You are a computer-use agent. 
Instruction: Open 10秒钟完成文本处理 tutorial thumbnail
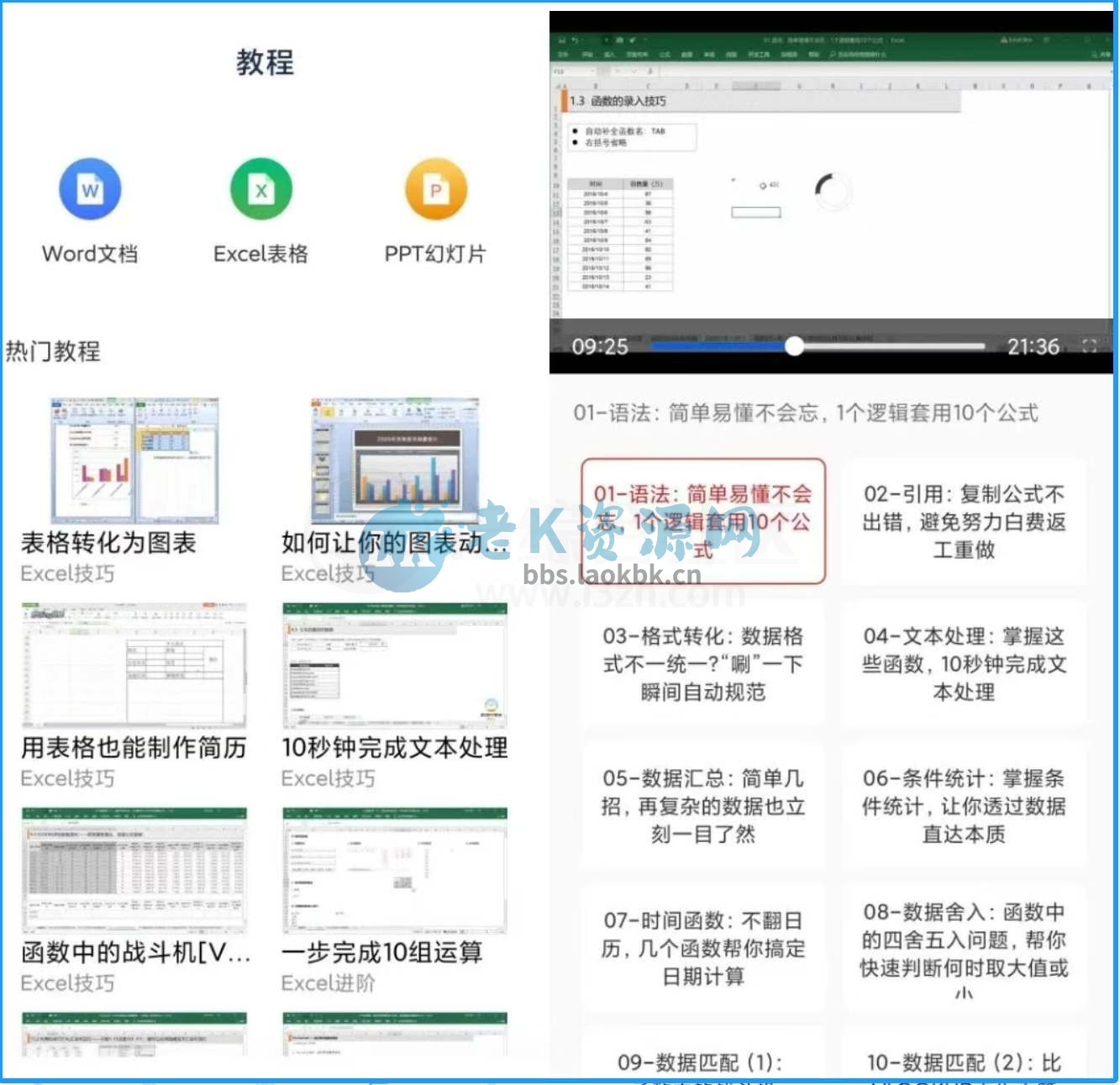point(395,666)
